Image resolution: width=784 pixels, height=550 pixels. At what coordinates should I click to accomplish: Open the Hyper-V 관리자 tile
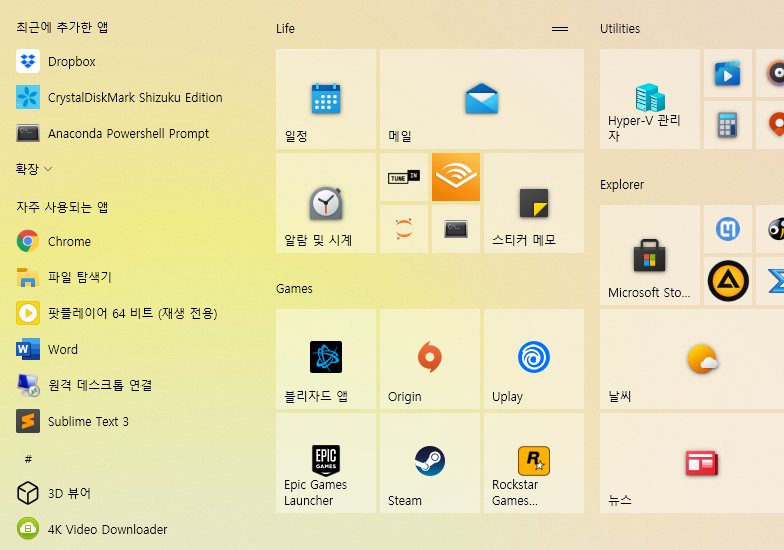click(650, 99)
